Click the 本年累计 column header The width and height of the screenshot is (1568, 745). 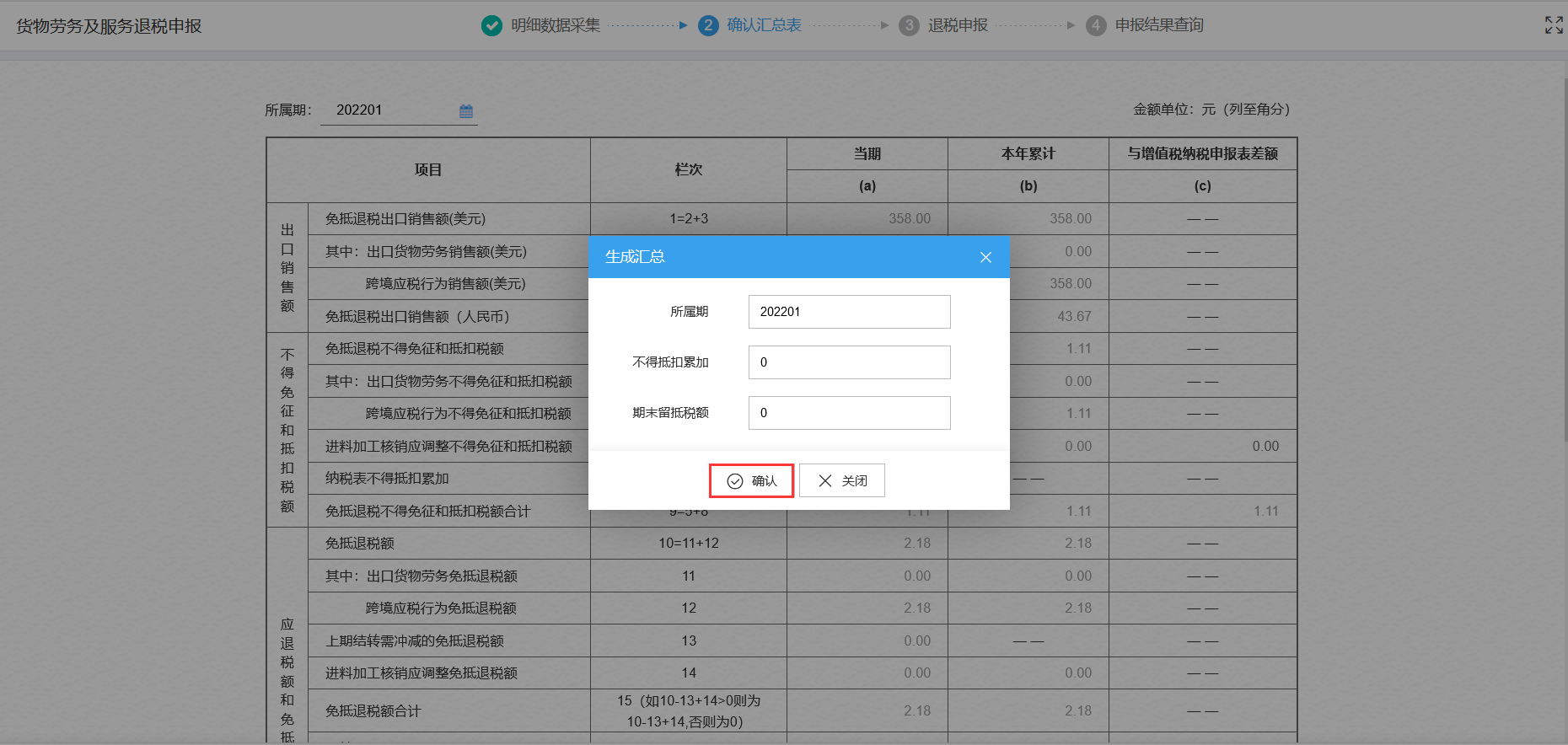[1028, 154]
